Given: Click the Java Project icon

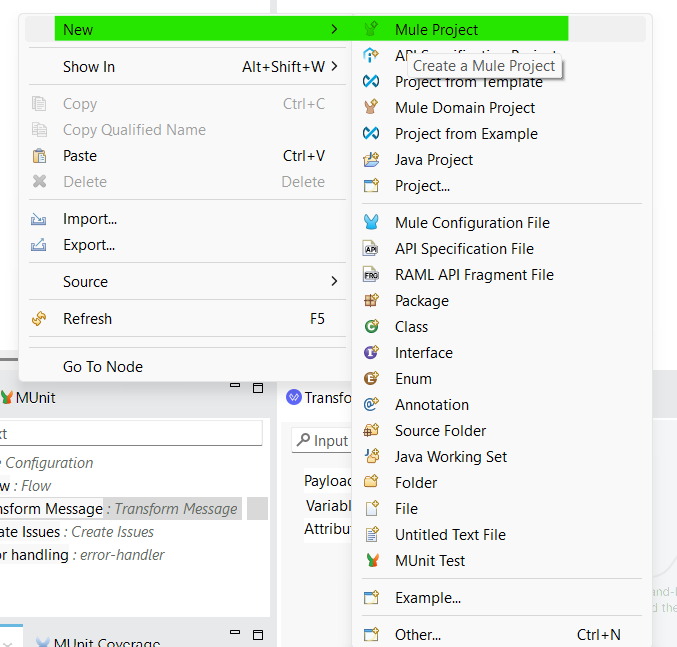Looking at the screenshot, I should (x=371, y=160).
